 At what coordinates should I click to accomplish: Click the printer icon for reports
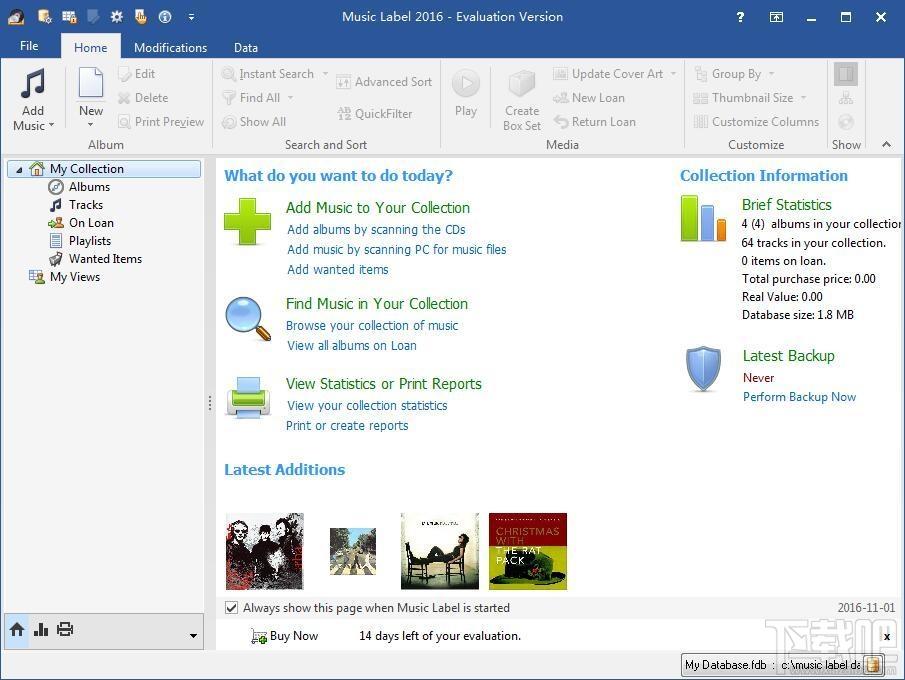tap(248, 397)
